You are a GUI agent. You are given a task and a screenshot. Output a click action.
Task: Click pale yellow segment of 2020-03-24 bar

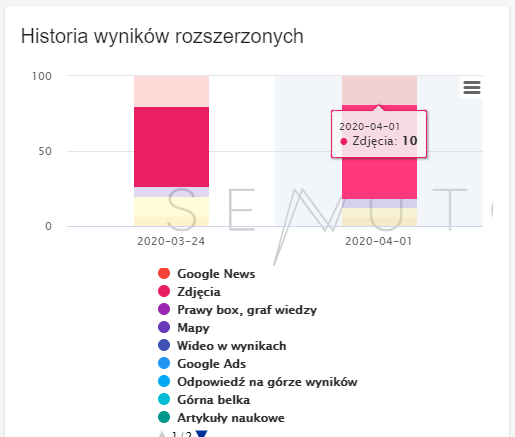[x=171, y=207]
